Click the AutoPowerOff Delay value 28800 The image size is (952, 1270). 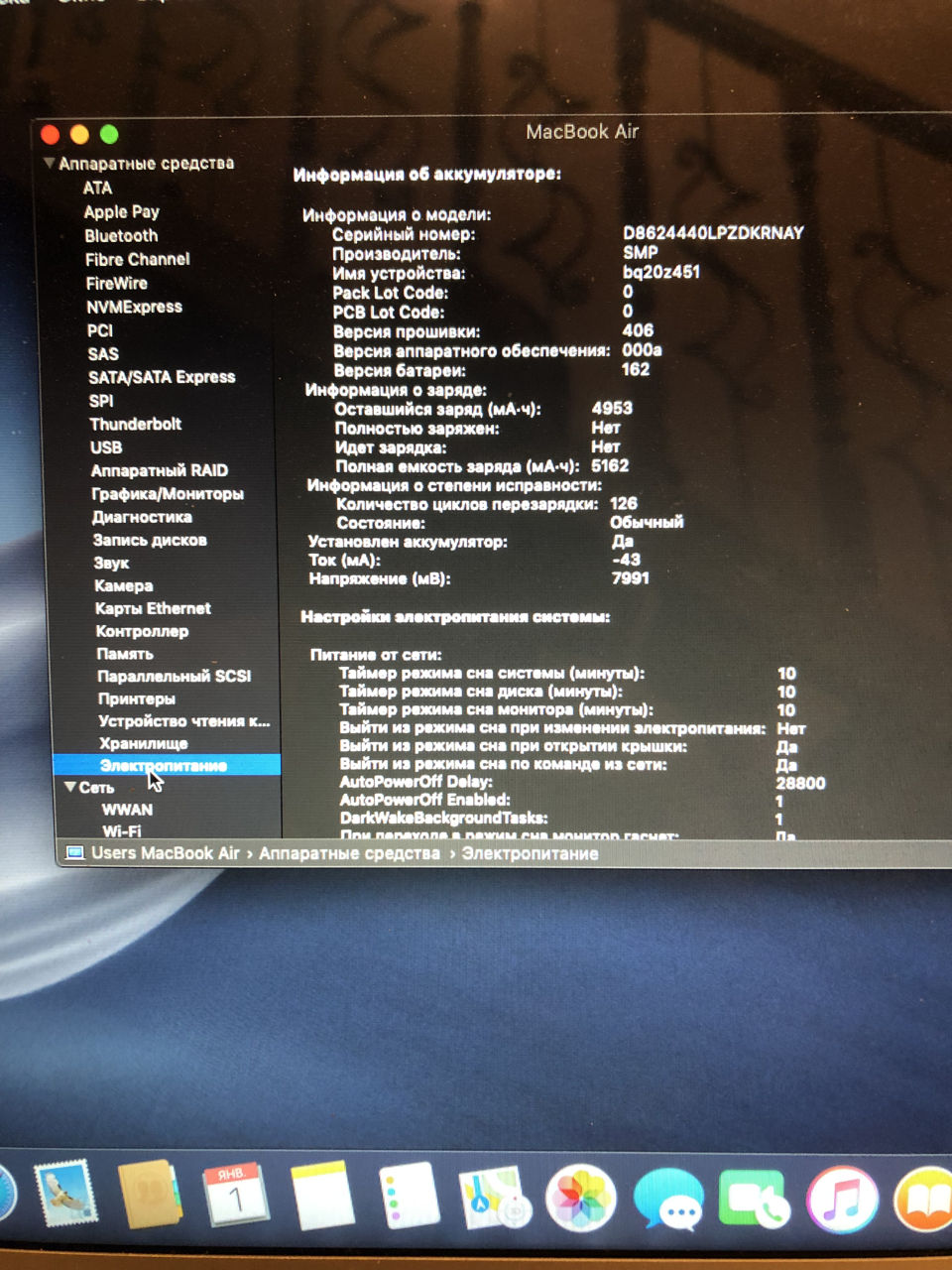(x=800, y=783)
